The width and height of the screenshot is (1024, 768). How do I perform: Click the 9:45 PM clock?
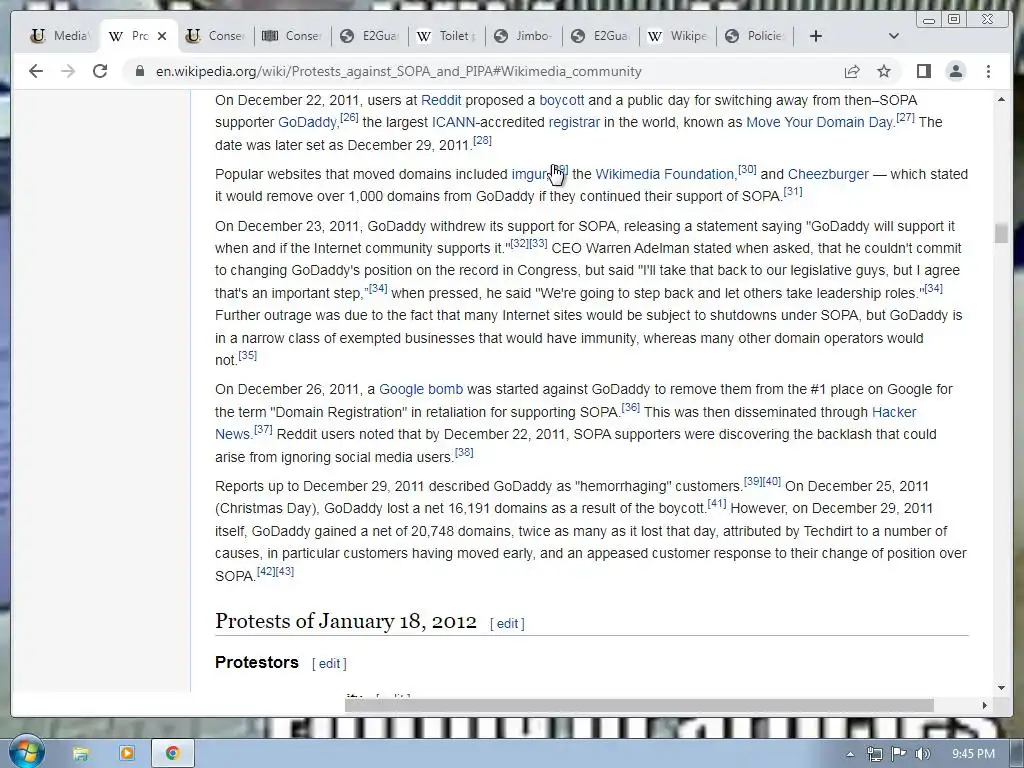973,754
